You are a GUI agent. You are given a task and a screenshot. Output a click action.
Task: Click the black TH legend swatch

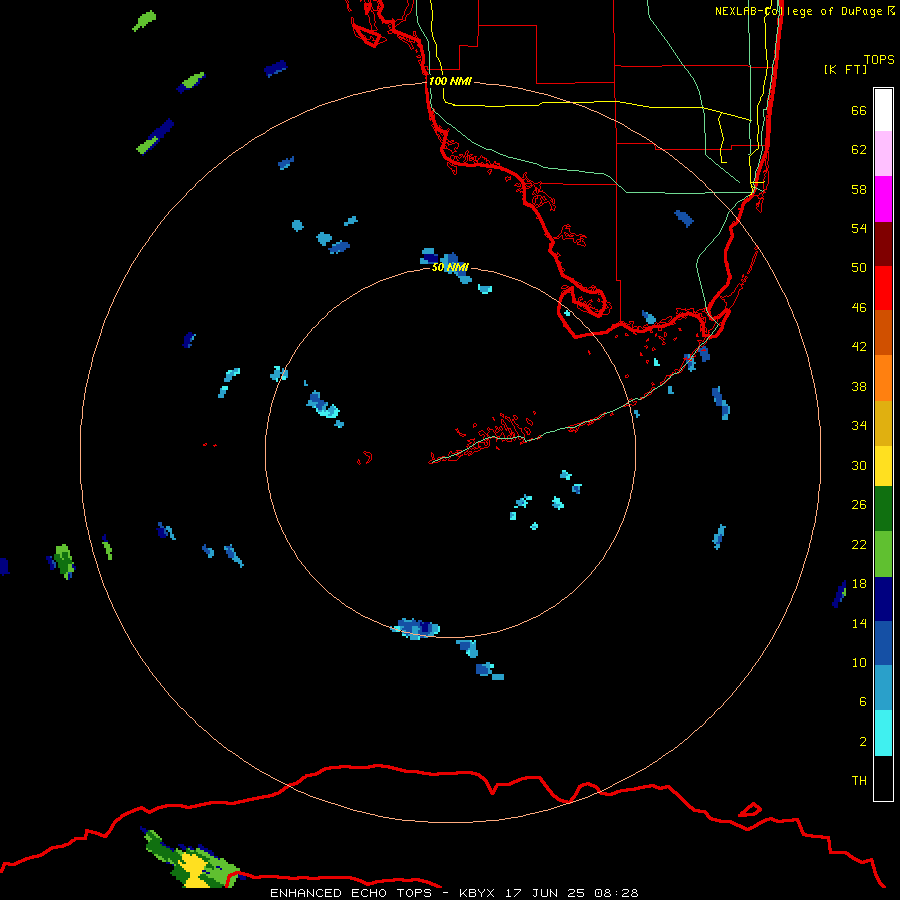click(883, 778)
